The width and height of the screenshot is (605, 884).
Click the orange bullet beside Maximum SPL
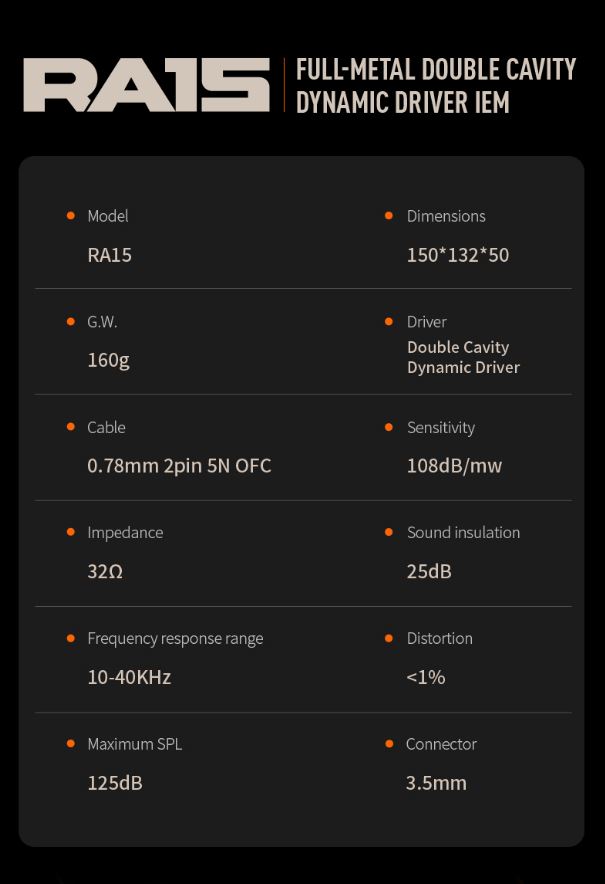[x=70, y=744]
